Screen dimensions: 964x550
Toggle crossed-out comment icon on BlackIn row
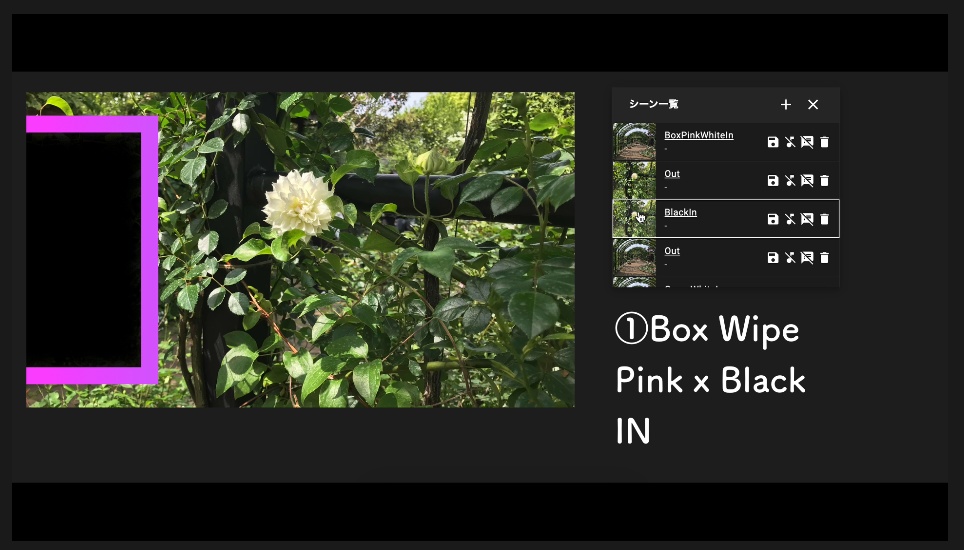pyautogui.click(x=807, y=219)
